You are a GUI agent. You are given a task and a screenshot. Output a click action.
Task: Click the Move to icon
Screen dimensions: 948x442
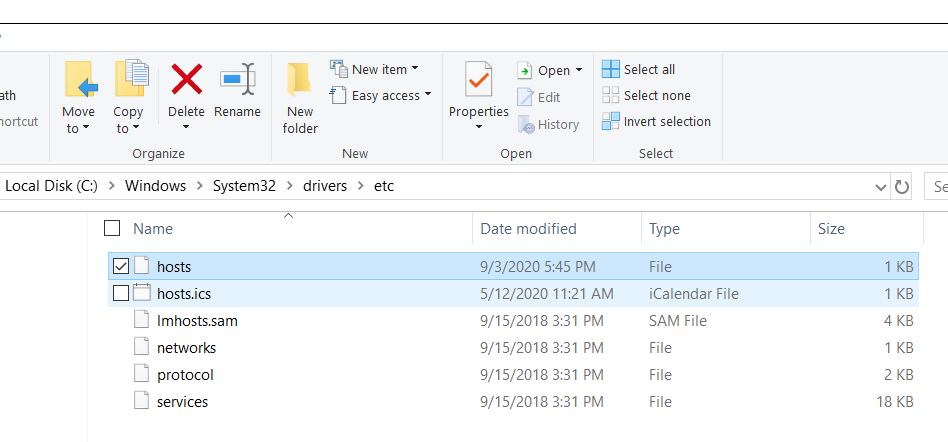[x=78, y=80]
